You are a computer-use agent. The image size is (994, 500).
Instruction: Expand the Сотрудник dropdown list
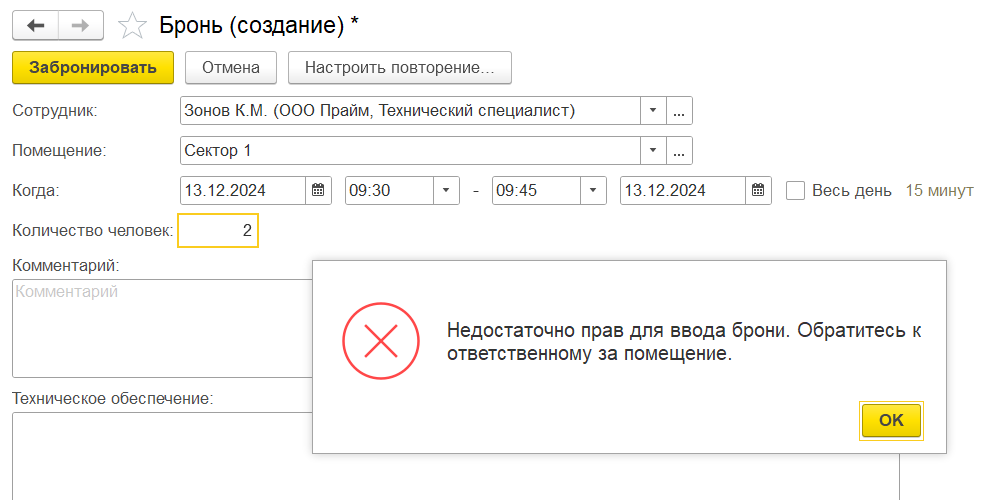(x=652, y=111)
